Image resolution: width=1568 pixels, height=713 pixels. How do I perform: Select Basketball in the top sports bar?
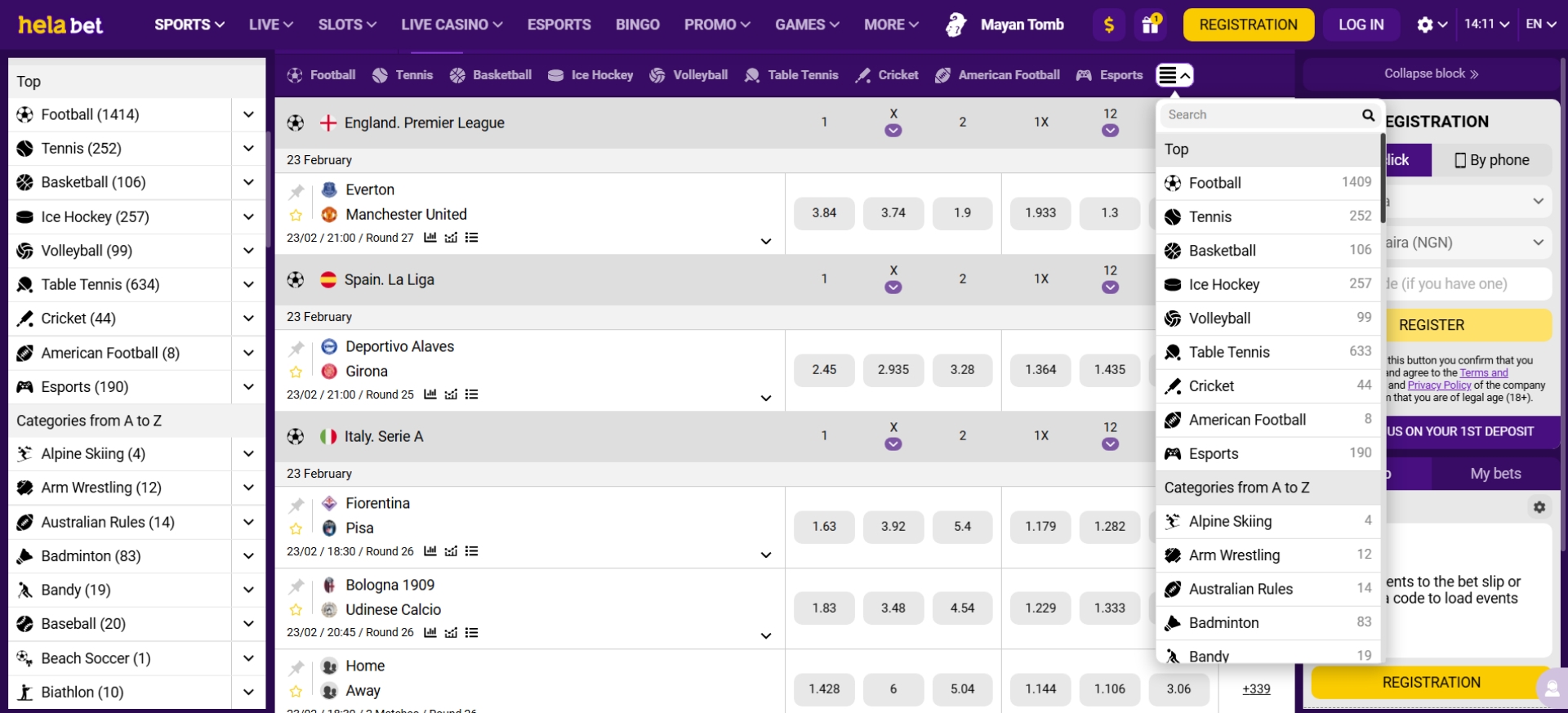[491, 75]
